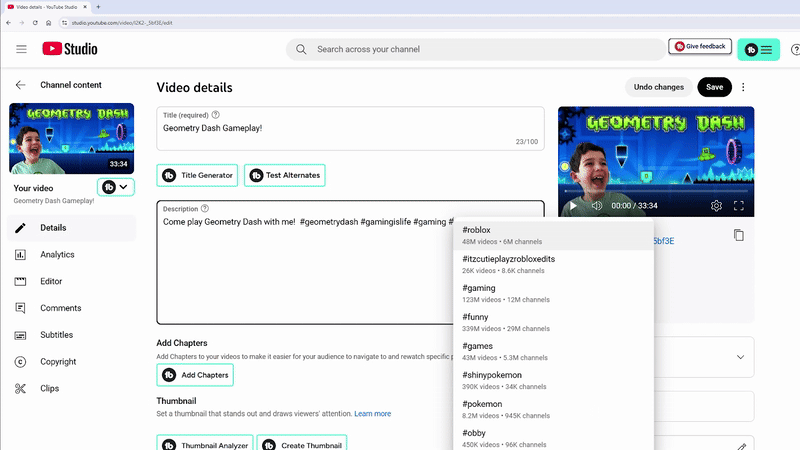Close the Video details browser tab
Viewport: 800px width, 450px height.
[85, 7]
